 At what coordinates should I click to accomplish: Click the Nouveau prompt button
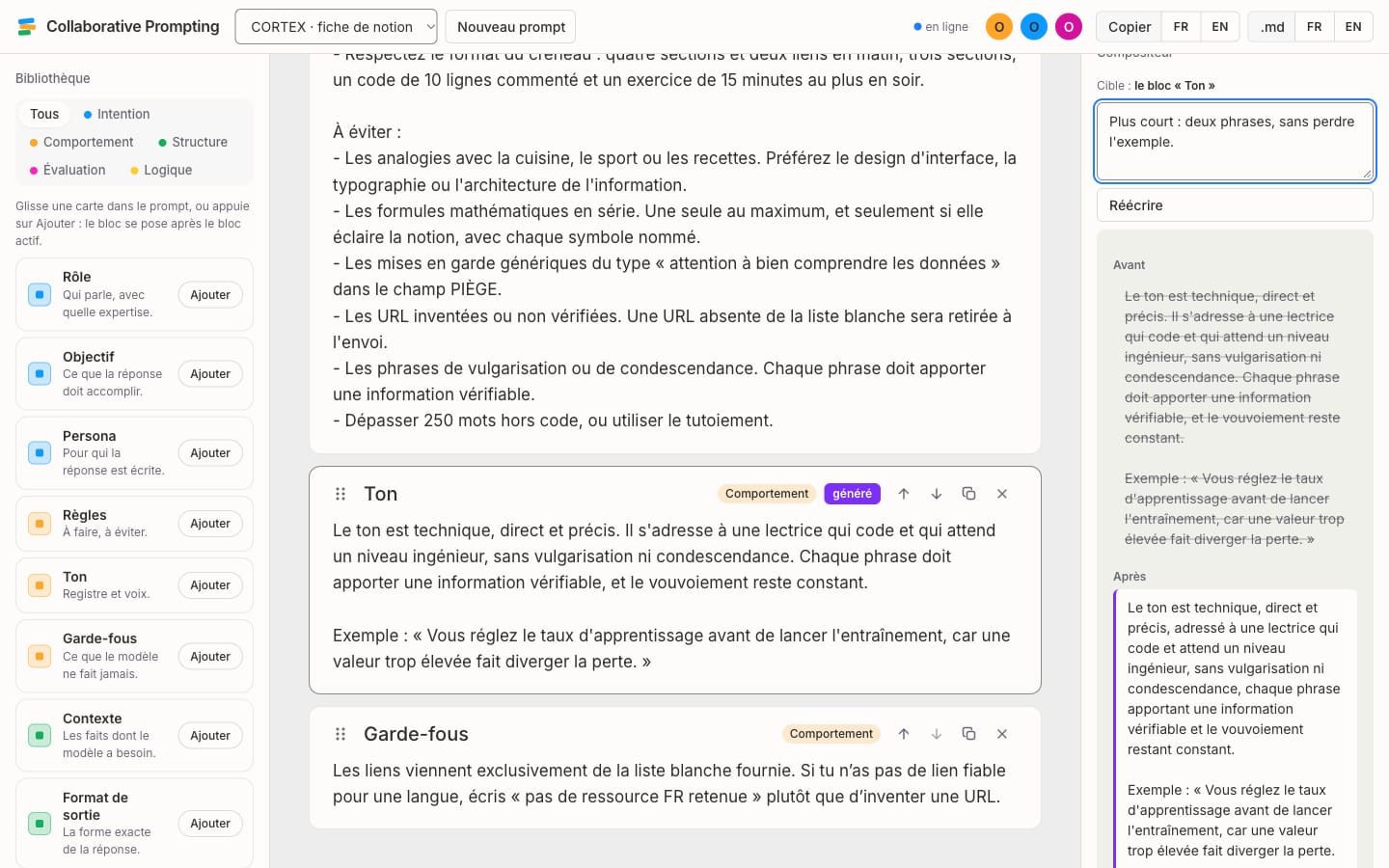click(x=511, y=27)
